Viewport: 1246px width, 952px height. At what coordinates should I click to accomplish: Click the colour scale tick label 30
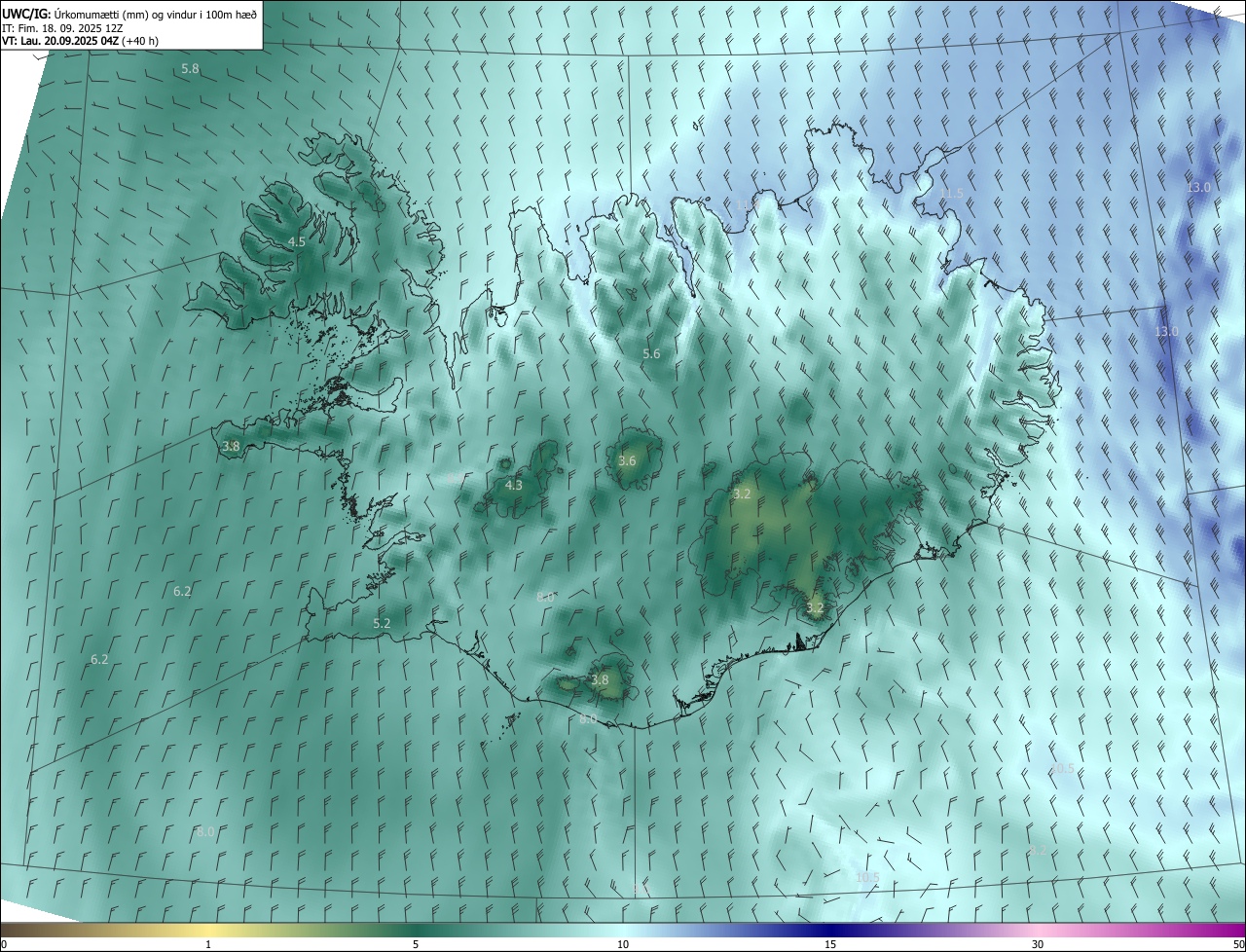pyautogui.click(x=1038, y=944)
